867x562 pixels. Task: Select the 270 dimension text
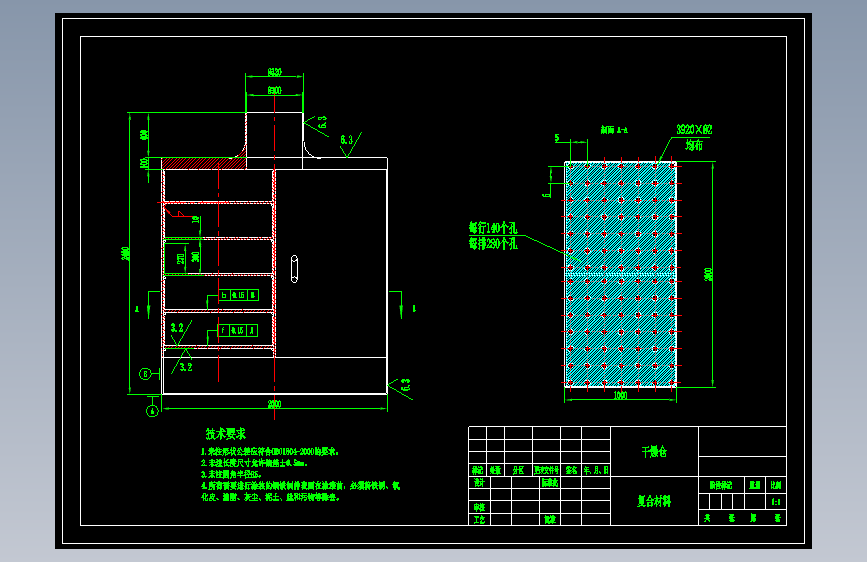pos(181,258)
